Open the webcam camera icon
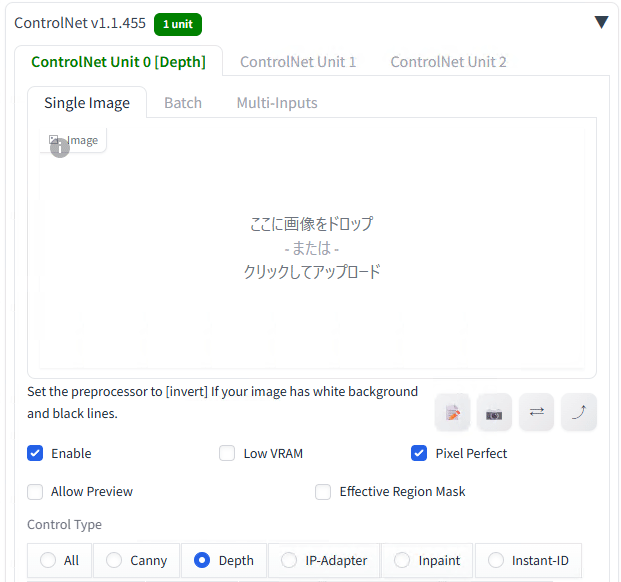 (494, 412)
